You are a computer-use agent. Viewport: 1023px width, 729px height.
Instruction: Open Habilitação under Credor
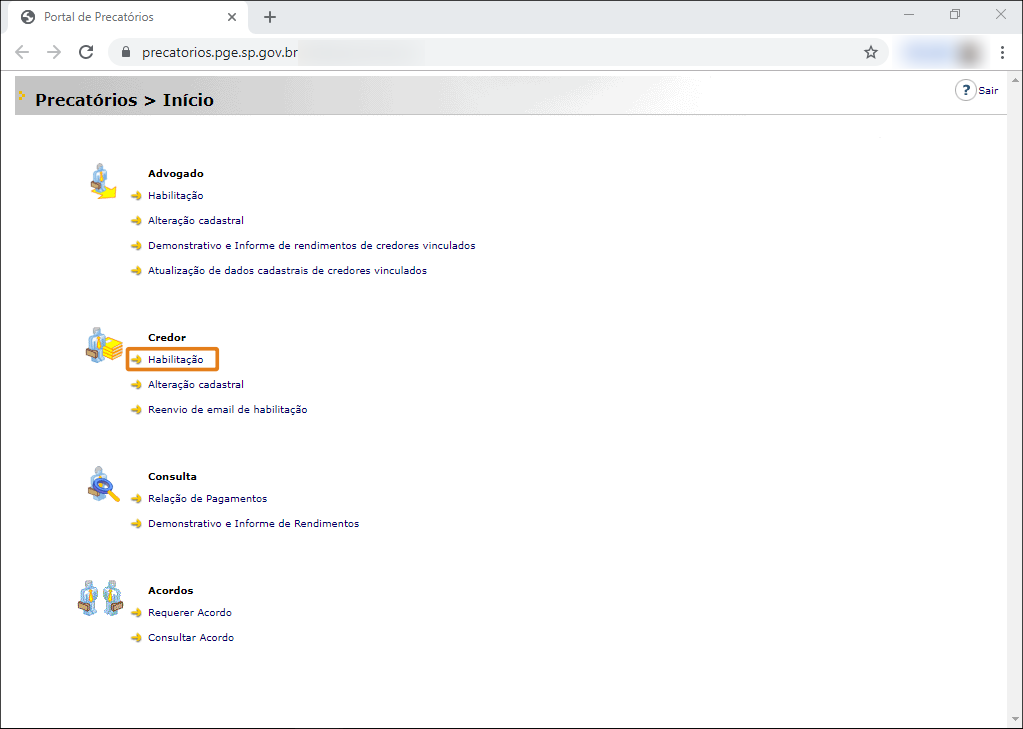(x=176, y=360)
